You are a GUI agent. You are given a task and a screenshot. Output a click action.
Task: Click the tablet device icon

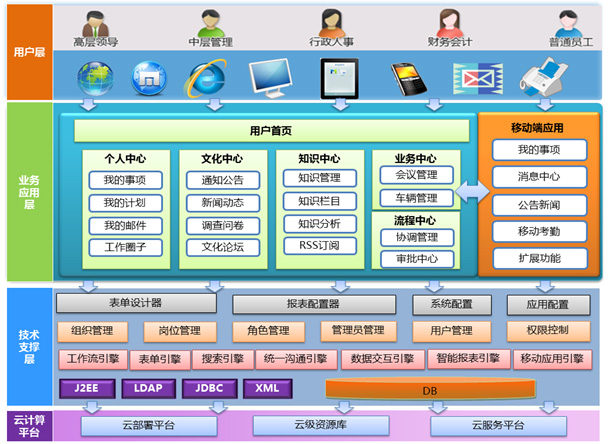pyautogui.click(x=339, y=78)
